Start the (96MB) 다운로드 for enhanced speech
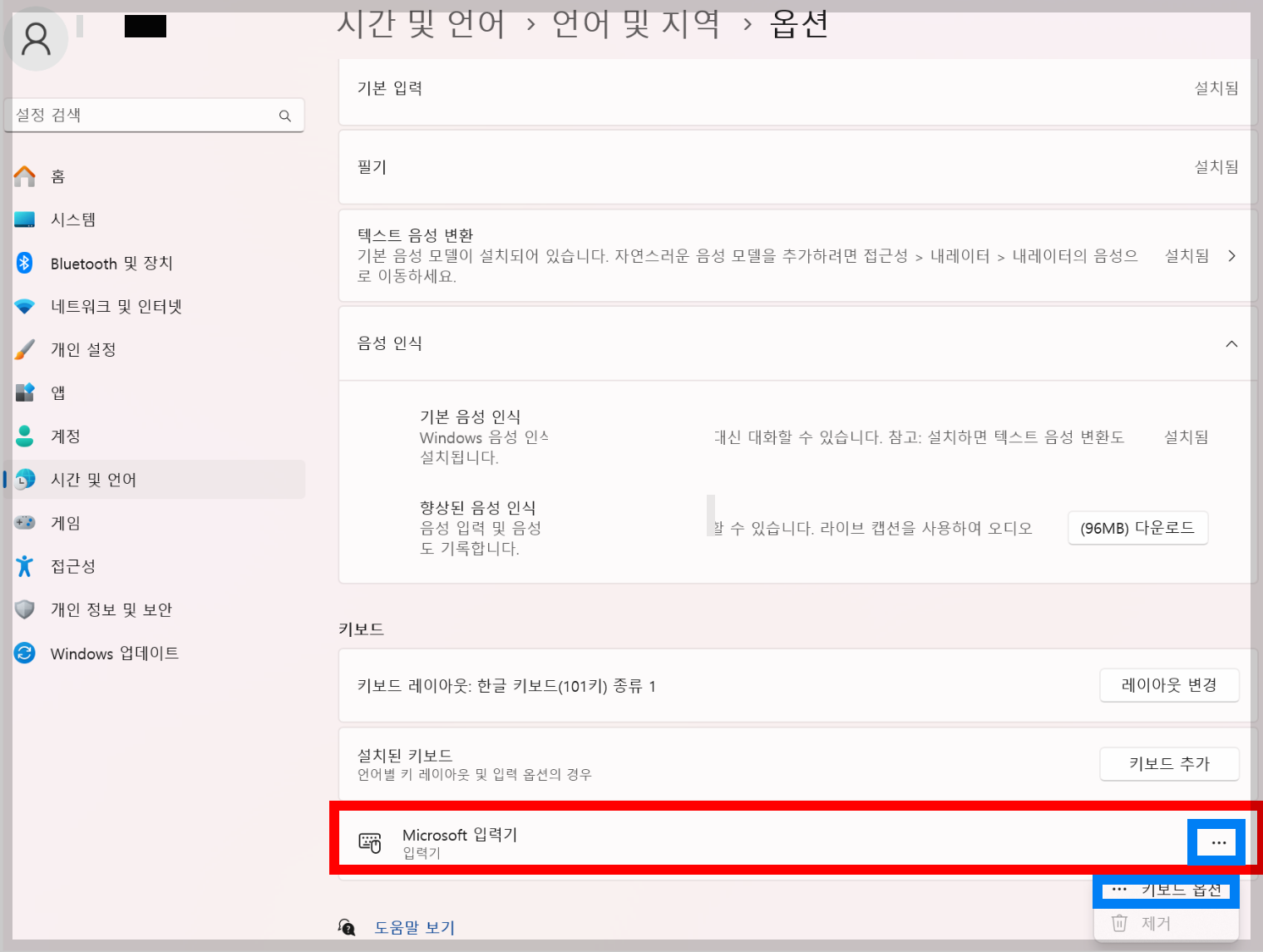This screenshot has height=952, width=1263. coord(1137,527)
